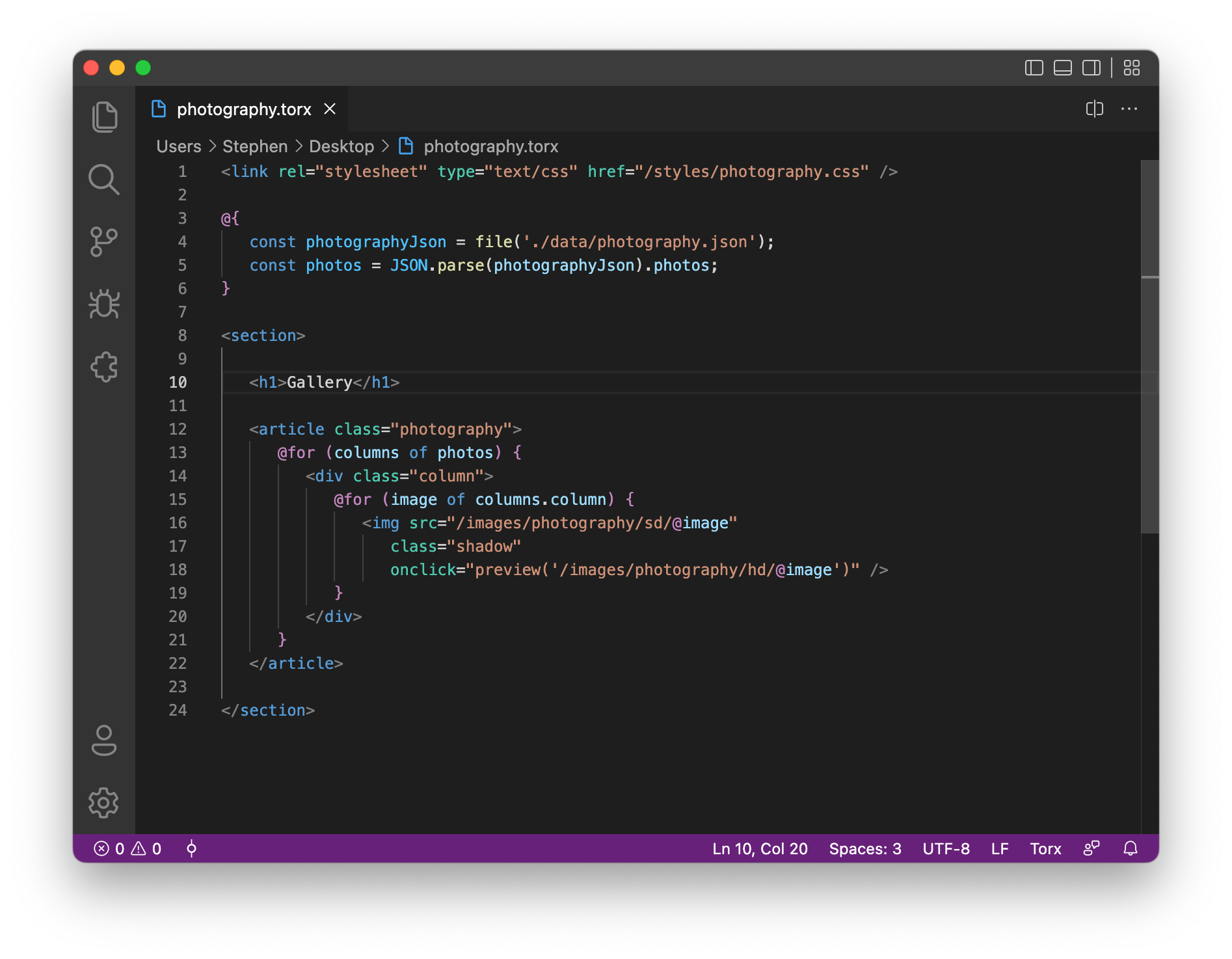Screen dimensions: 1232x959
Task: Click the @{ block opener on line 3
Action: pyautogui.click(x=230, y=219)
